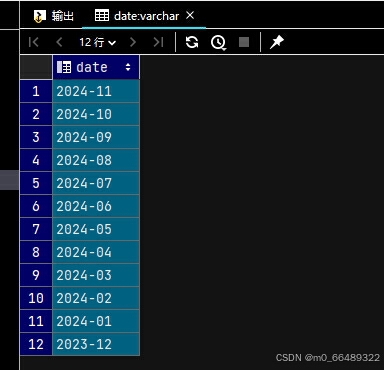Reload the query result data
384x370 pixels.
tap(192, 42)
